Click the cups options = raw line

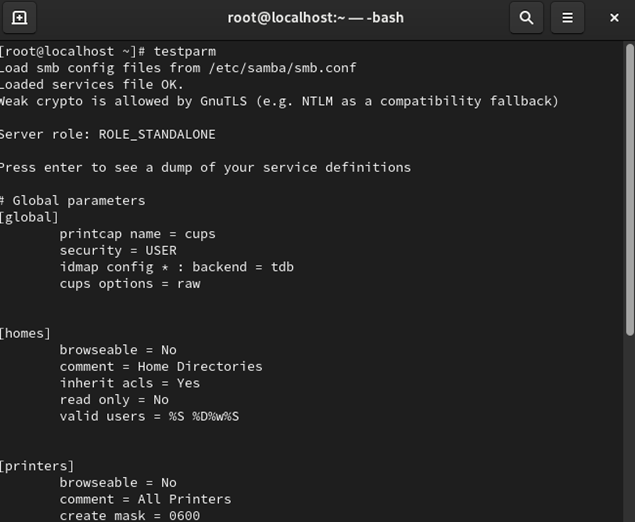(x=129, y=283)
